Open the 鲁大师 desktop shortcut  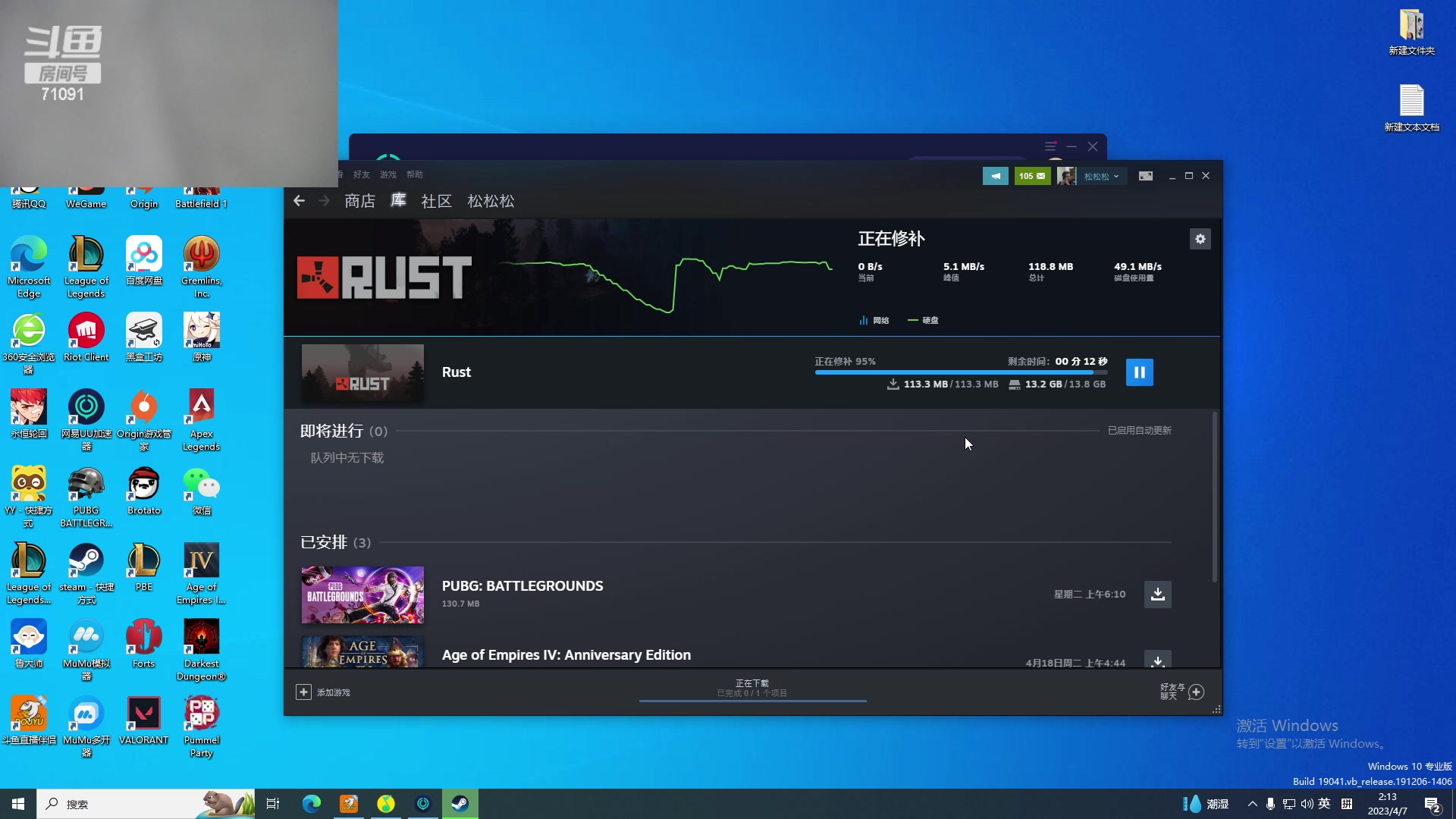pos(29,643)
